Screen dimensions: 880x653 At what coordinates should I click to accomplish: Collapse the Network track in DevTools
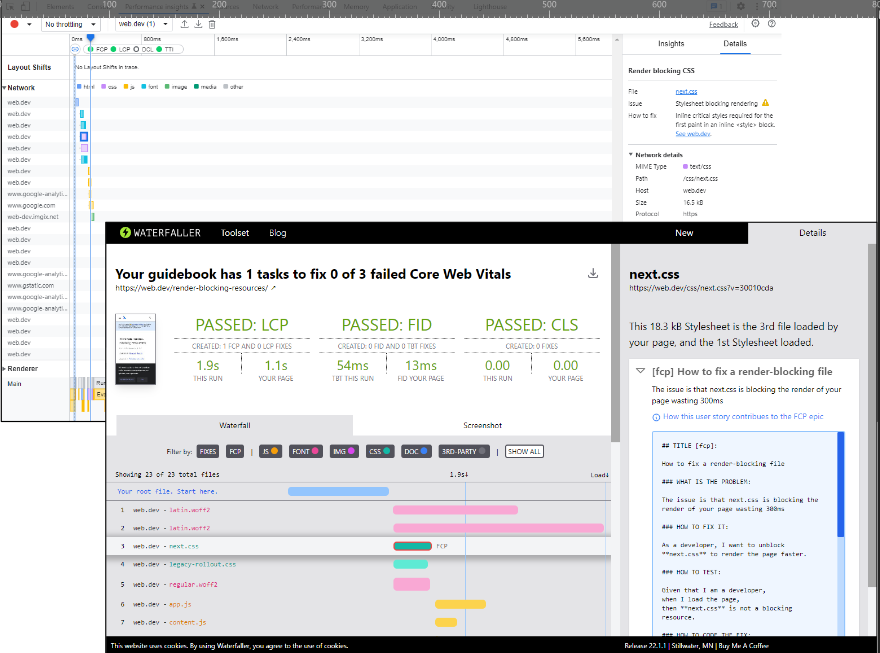click(4, 88)
